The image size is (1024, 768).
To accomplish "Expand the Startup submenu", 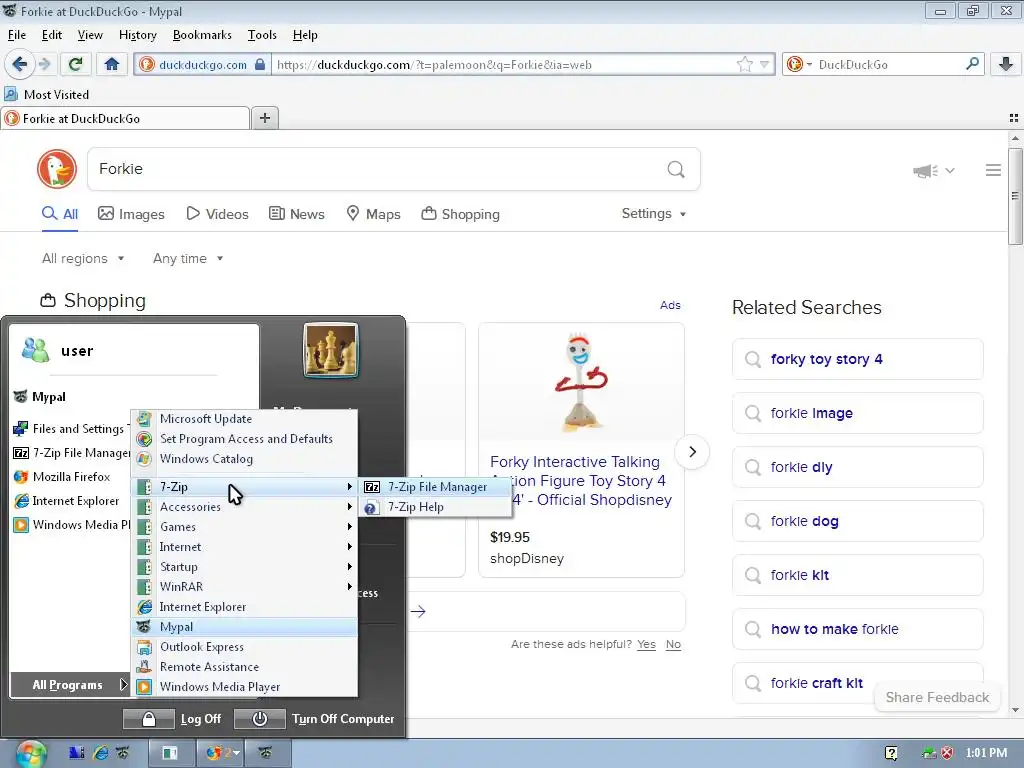I will tap(245, 567).
